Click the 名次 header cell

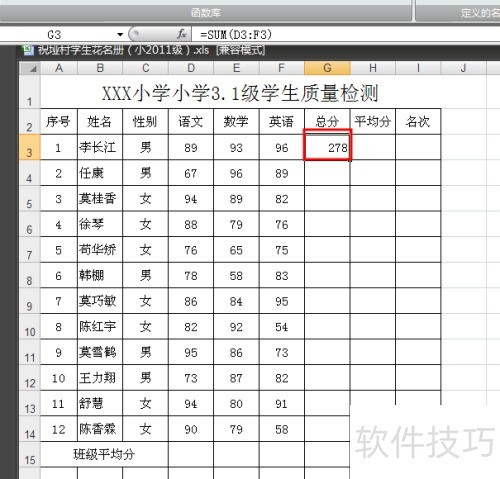[x=418, y=121]
